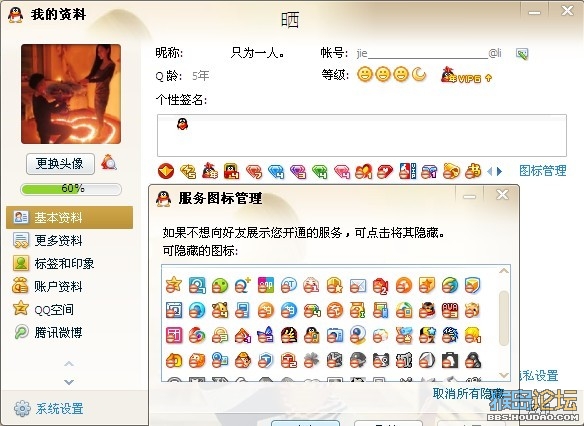Viewport: 584px width, 426px height.
Task: Hide the colorful 'app' service icon
Action: [266, 285]
